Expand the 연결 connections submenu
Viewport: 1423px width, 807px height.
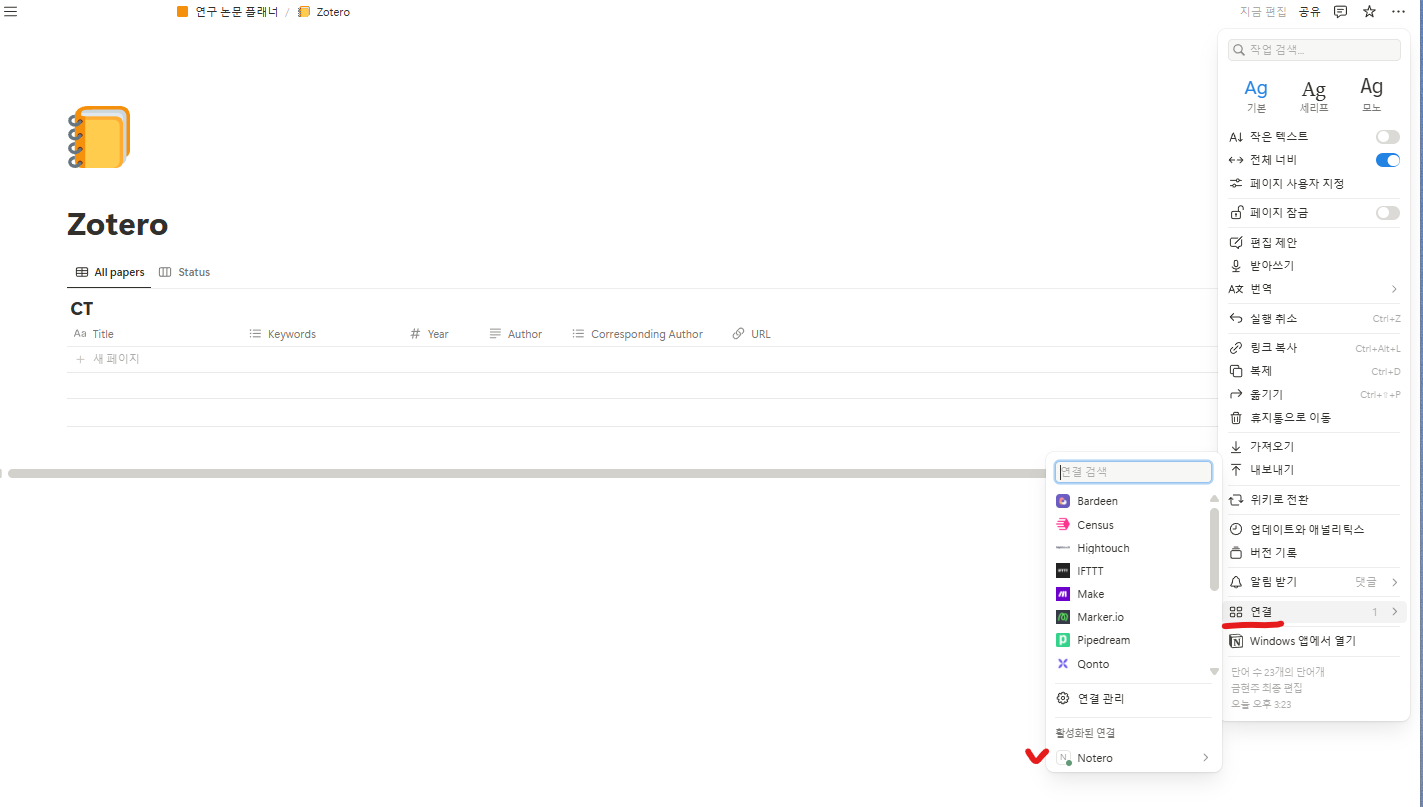1314,612
